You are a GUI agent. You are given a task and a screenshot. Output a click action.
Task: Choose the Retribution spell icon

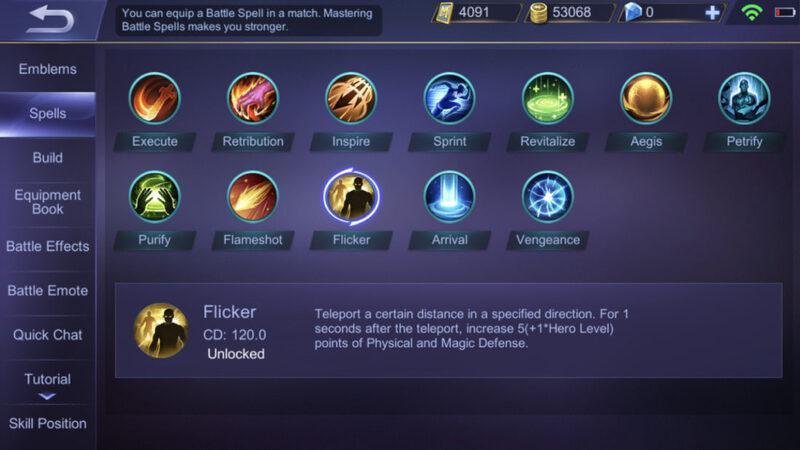253,98
